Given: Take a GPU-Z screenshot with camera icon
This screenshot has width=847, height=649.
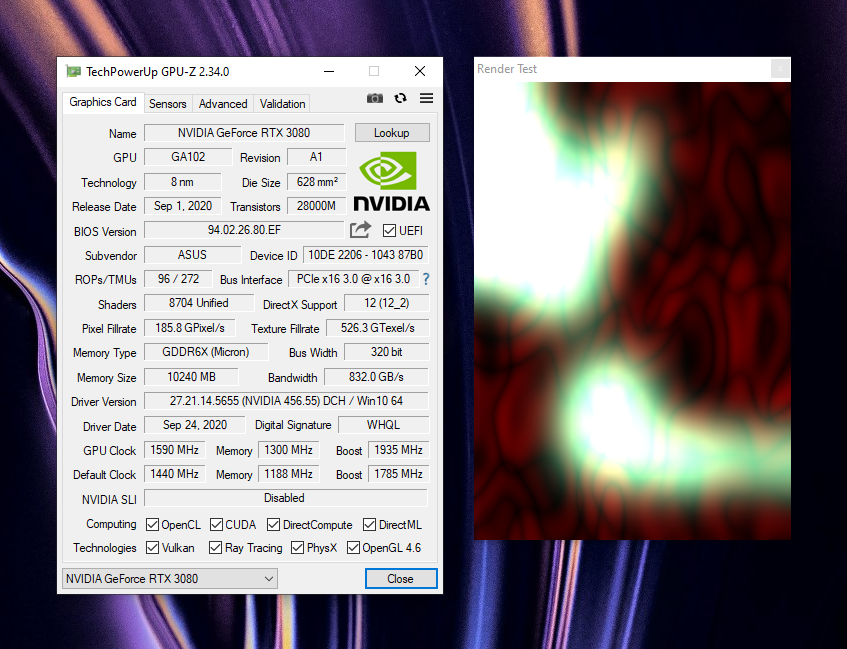Looking at the screenshot, I should pos(375,98).
